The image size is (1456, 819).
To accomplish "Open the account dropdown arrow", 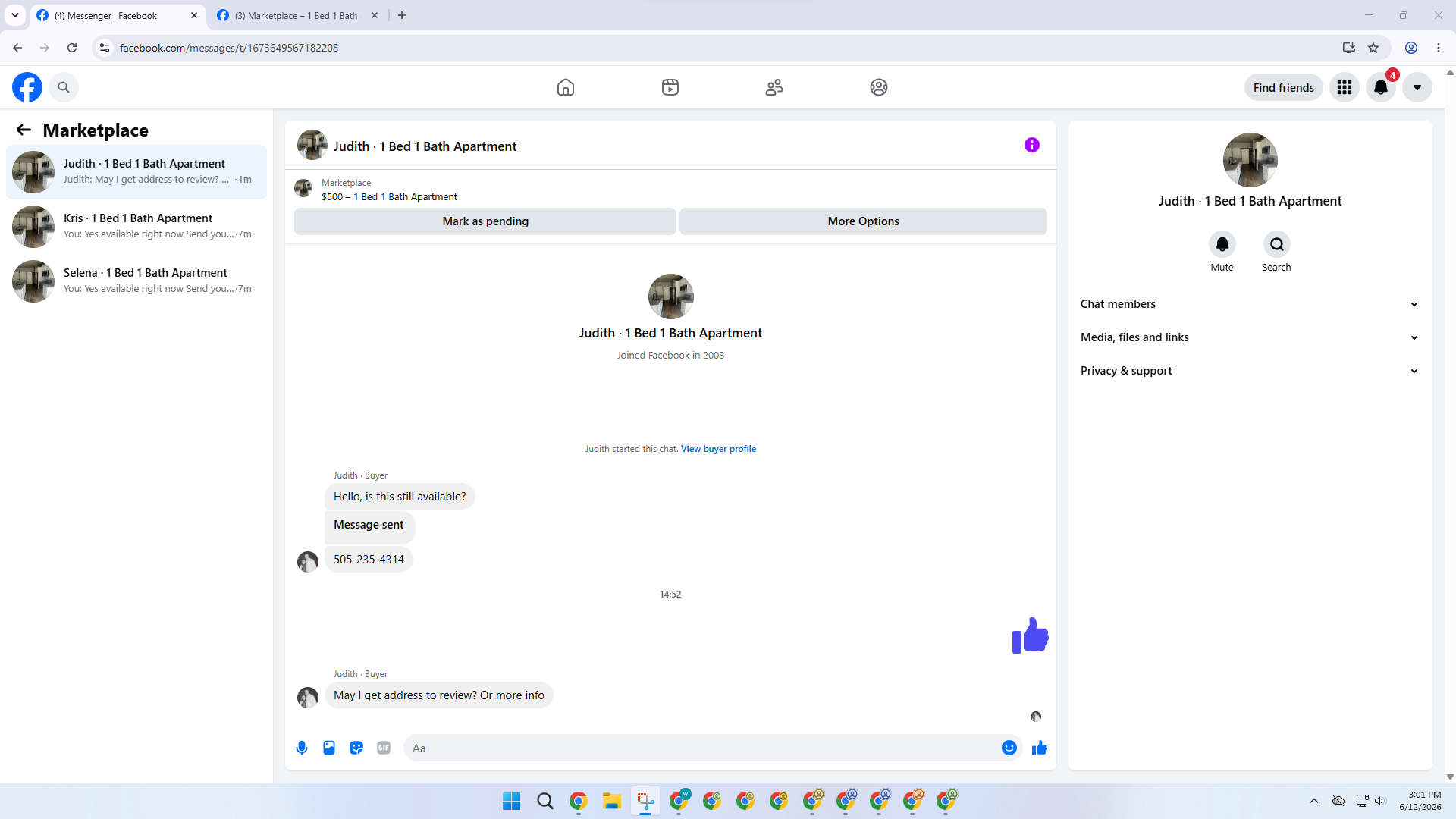I will point(1417,87).
